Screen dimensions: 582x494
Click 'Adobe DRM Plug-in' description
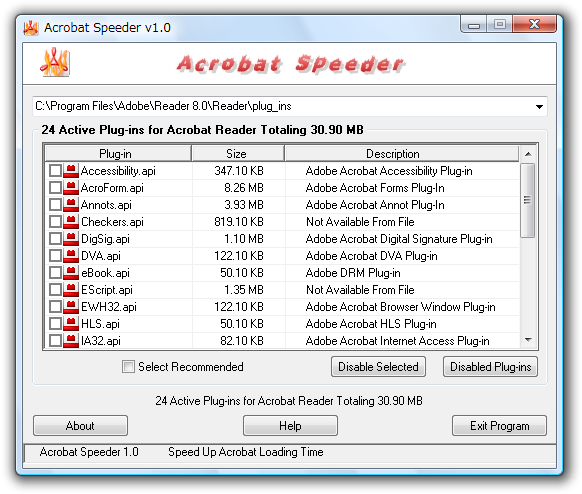pos(353,273)
